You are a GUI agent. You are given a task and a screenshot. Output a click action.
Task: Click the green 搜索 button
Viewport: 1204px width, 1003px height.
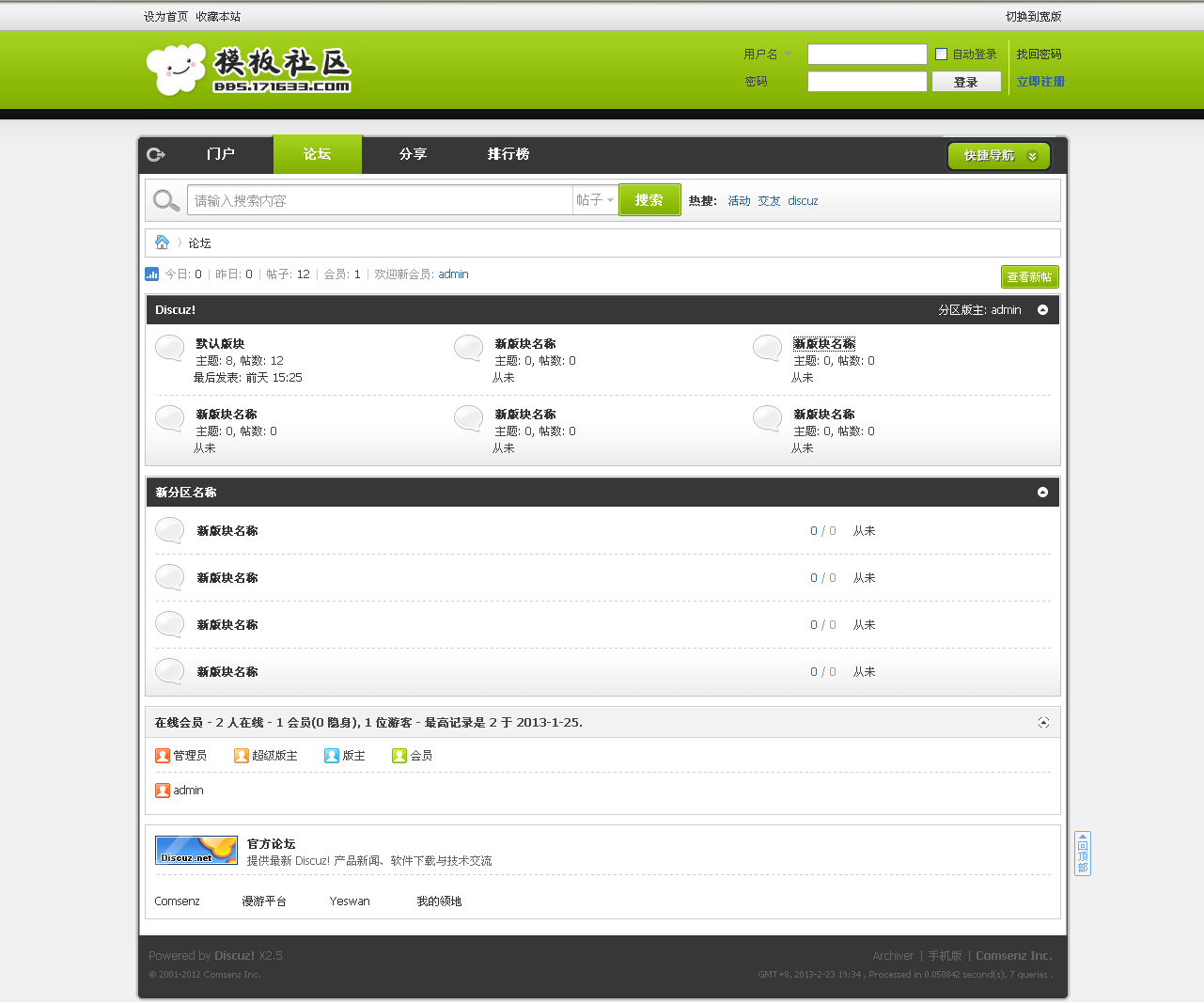pyautogui.click(x=649, y=200)
